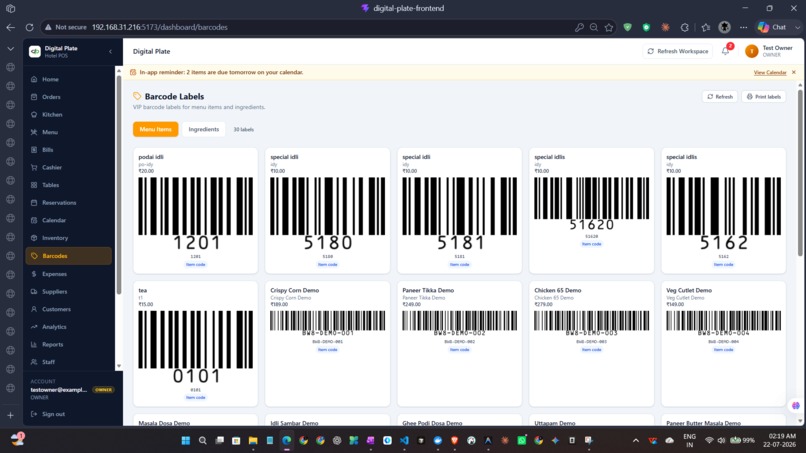
Task: Sign out of the account
Action: pos(48,414)
